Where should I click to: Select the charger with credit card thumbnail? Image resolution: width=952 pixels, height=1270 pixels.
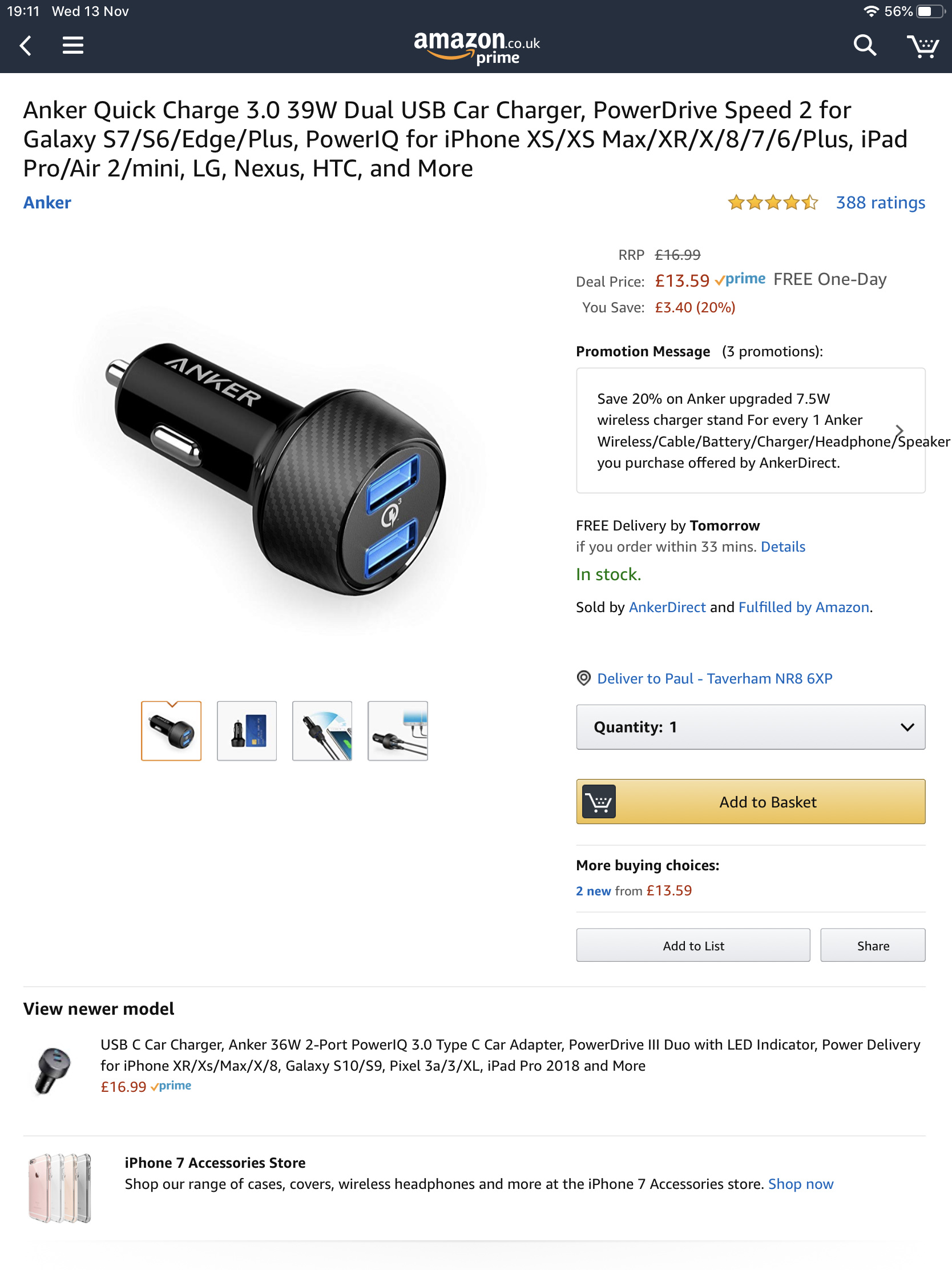[247, 731]
